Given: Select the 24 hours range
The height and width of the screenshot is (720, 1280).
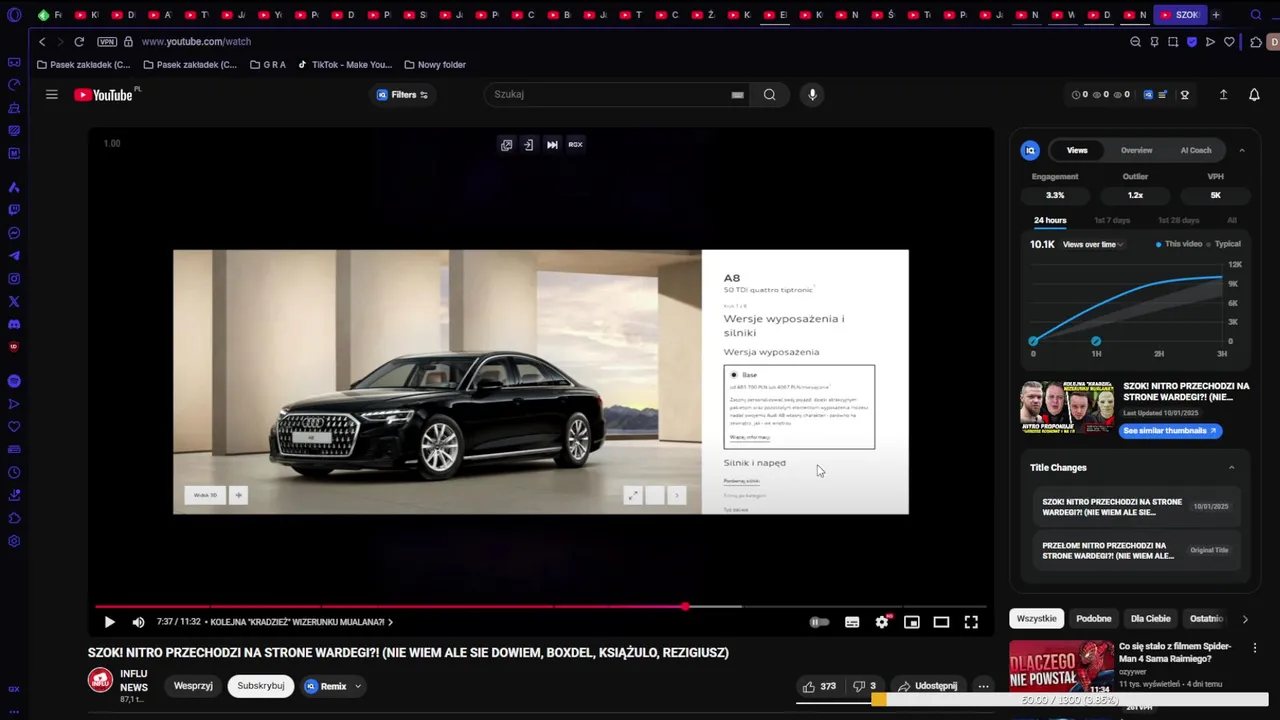Looking at the screenshot, I should 1050,220.
